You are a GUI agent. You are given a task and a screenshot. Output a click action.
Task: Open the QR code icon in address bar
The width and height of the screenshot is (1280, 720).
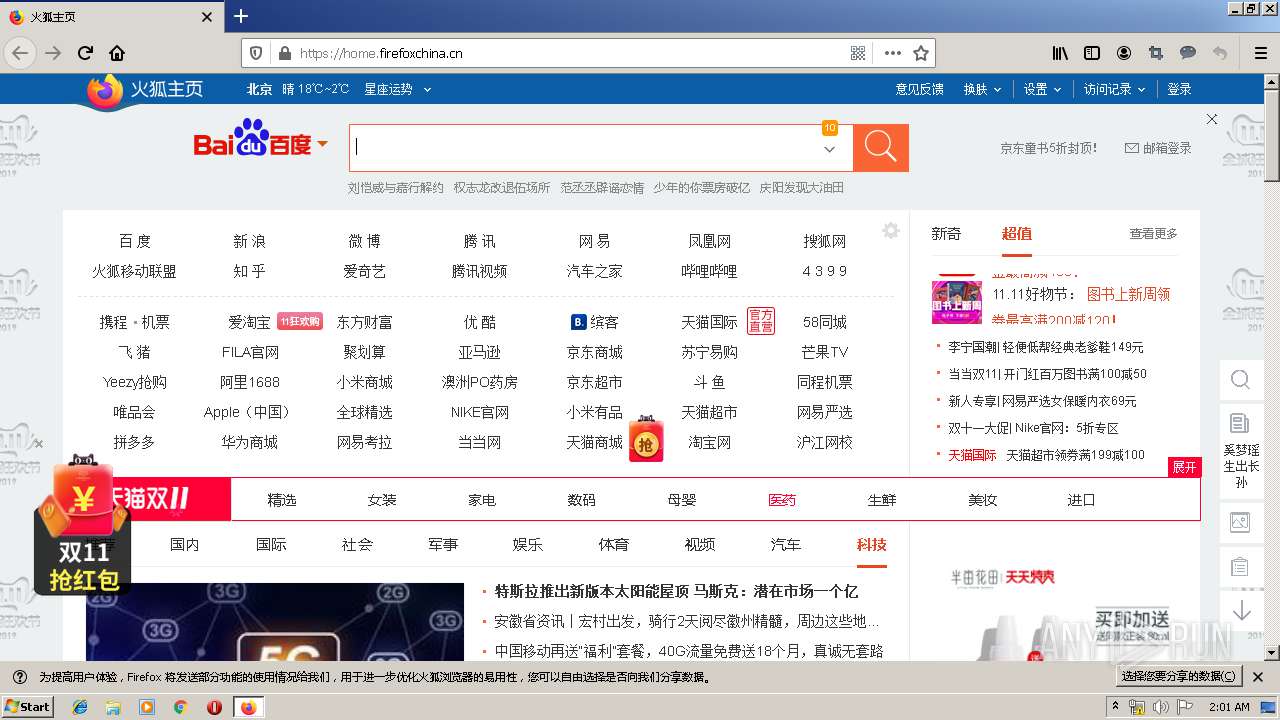(x=858, y=53)
